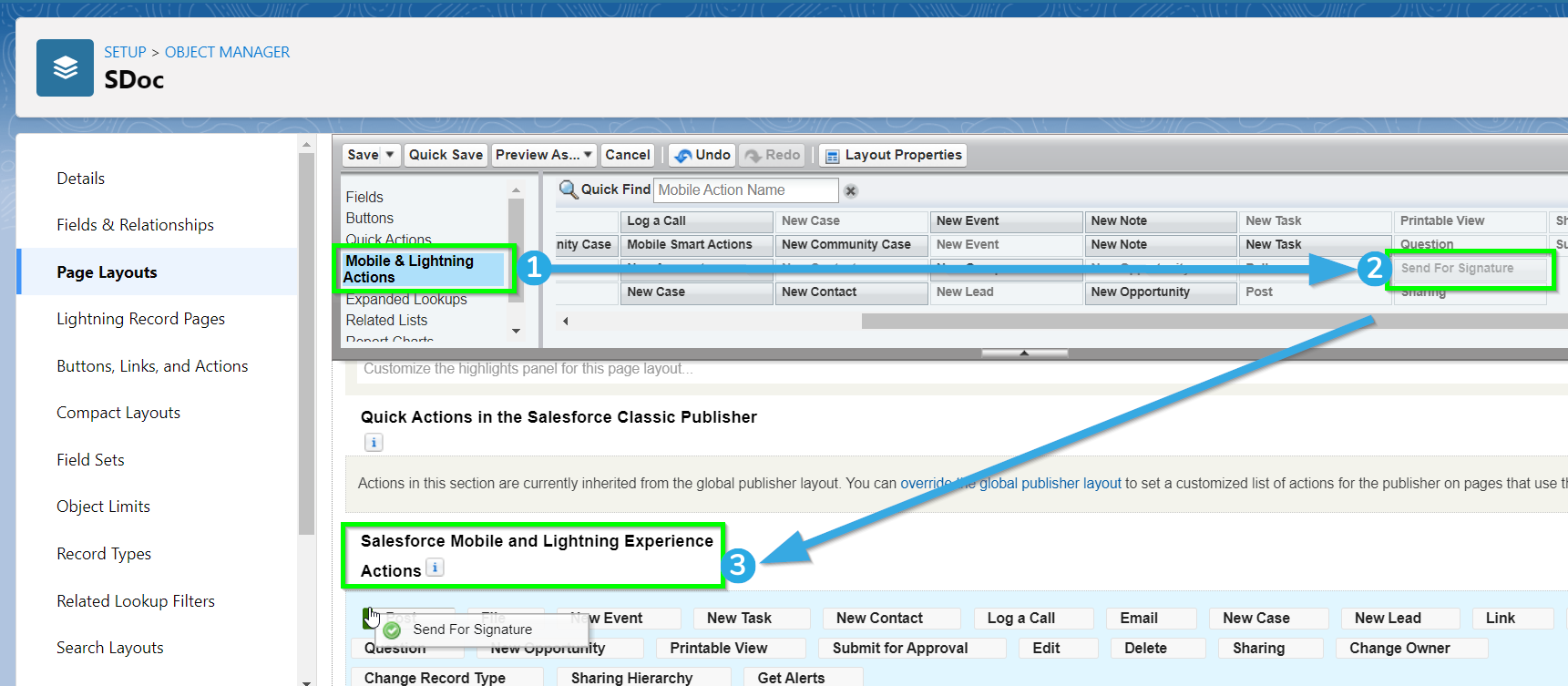Open Buttons, Links, and Actions
The image size is (1568, 686).
pos(152,366)
